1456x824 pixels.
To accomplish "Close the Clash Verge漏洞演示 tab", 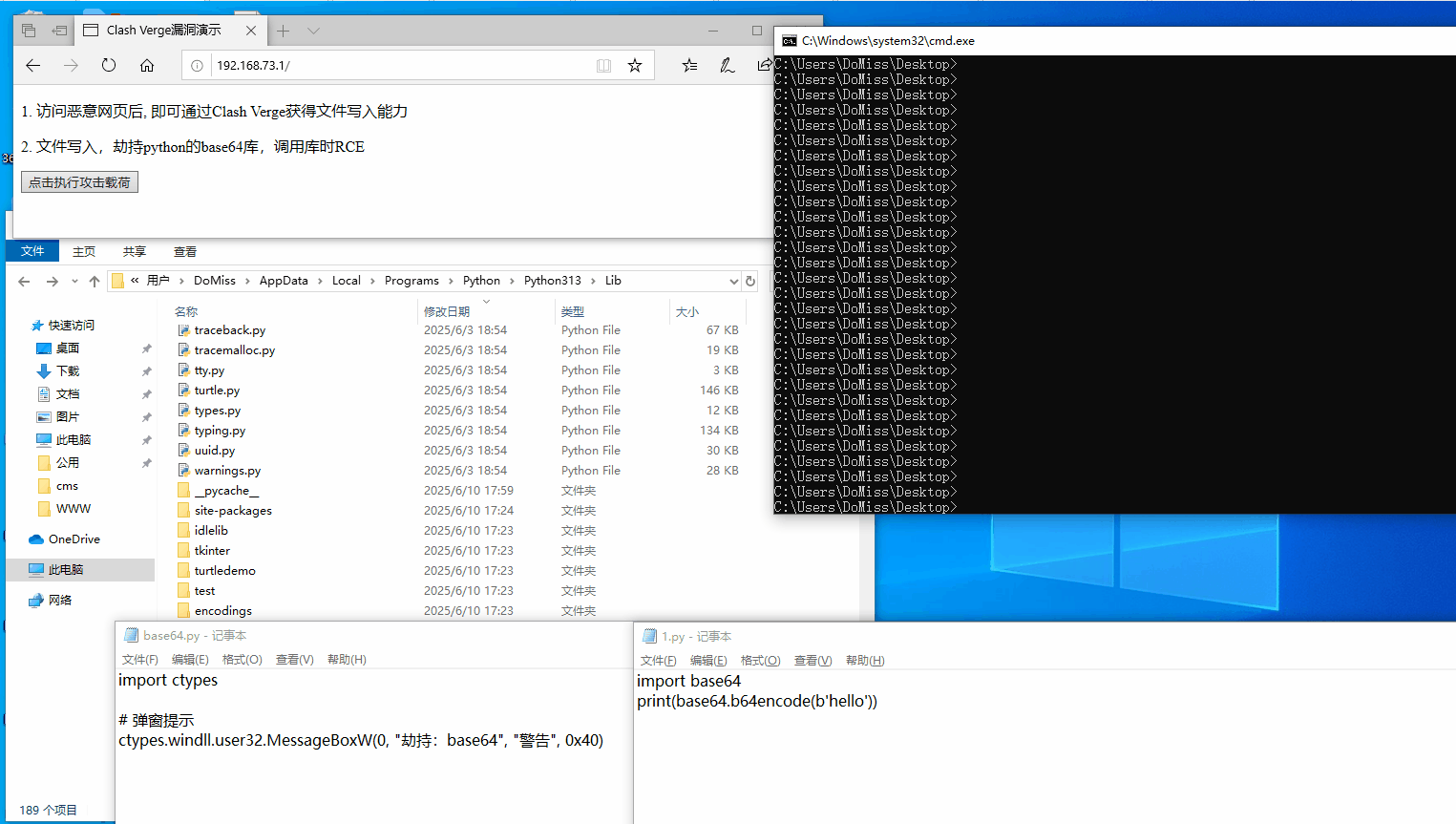I will (x=251, y=31).
